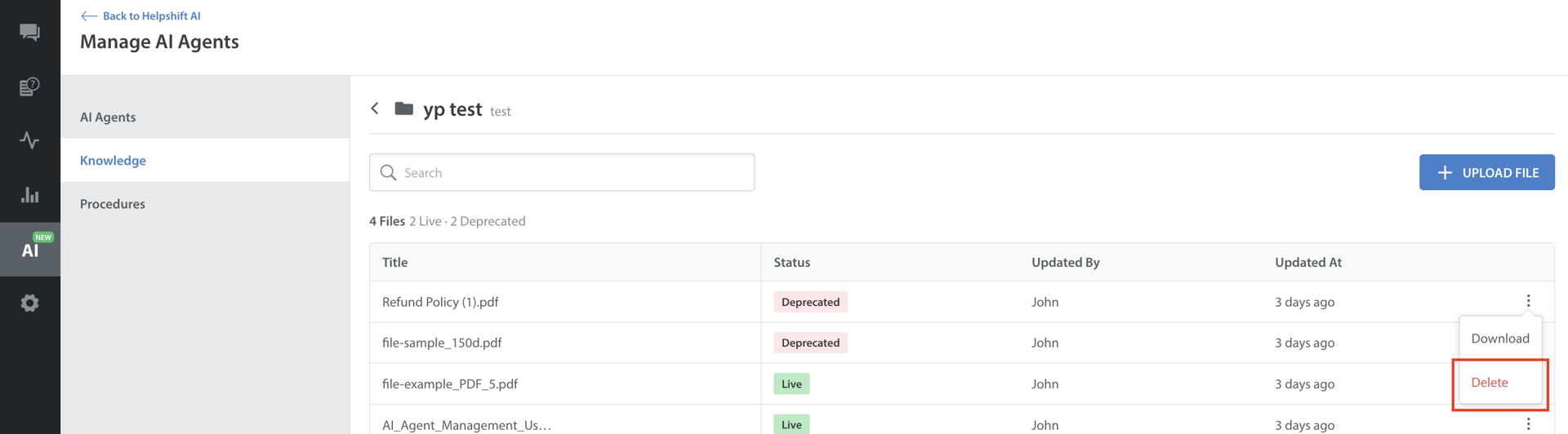Click the search magnifier icon

pos(389,173)
